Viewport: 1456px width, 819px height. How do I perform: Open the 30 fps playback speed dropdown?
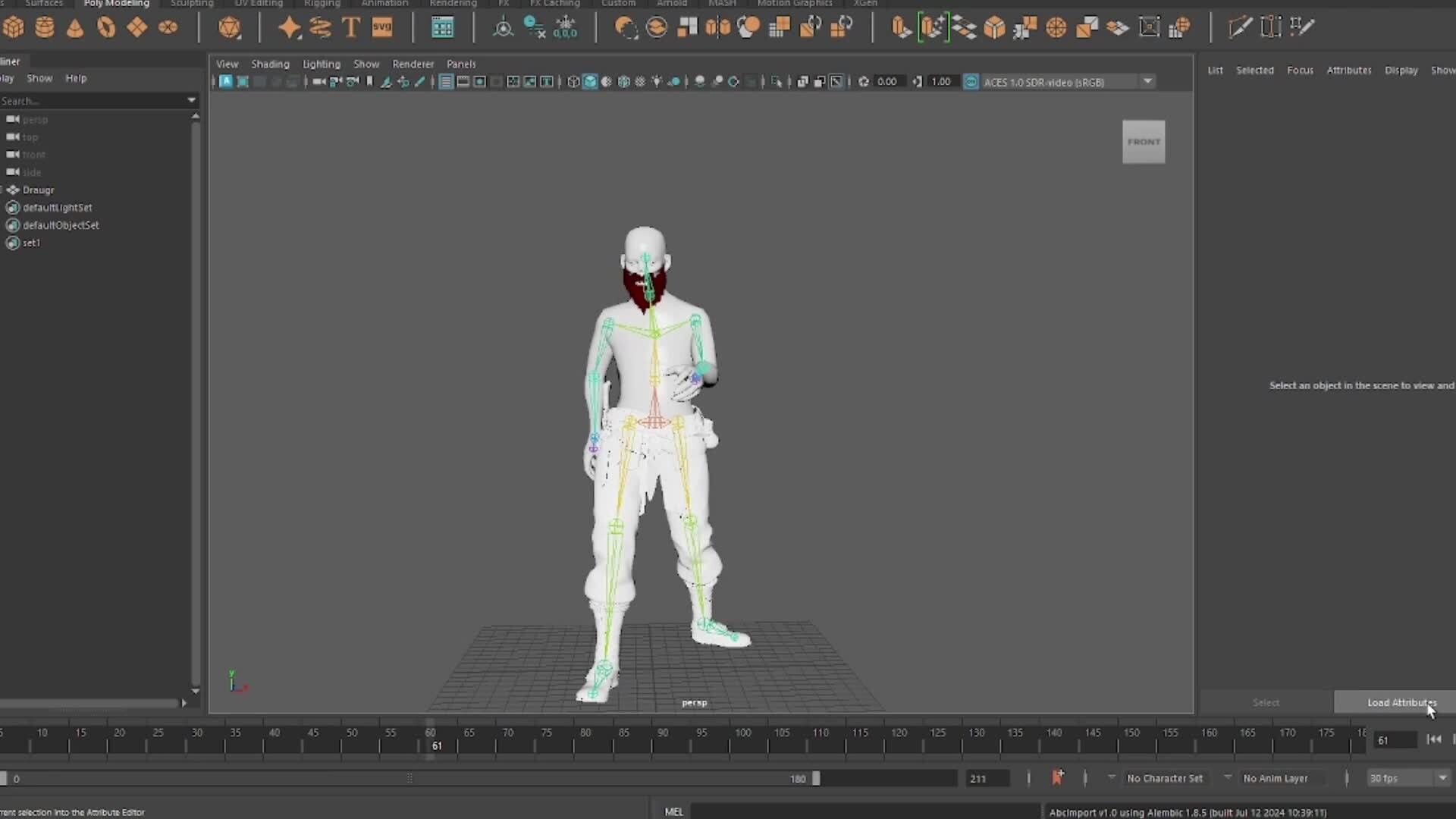pyautogui.click(x=1443, y=778)
